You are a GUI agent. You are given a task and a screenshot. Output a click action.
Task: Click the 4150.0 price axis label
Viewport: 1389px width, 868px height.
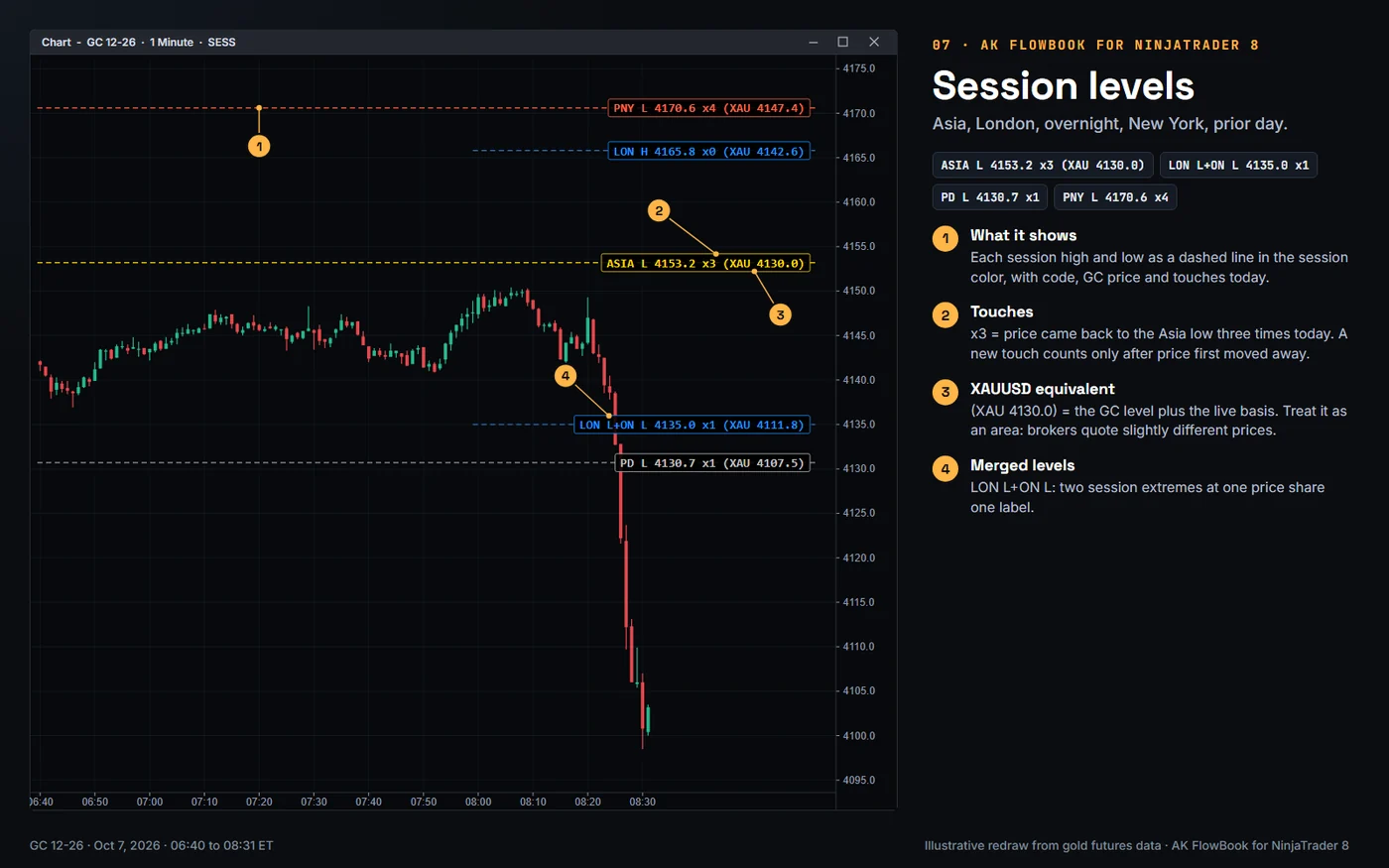point(859,291)
